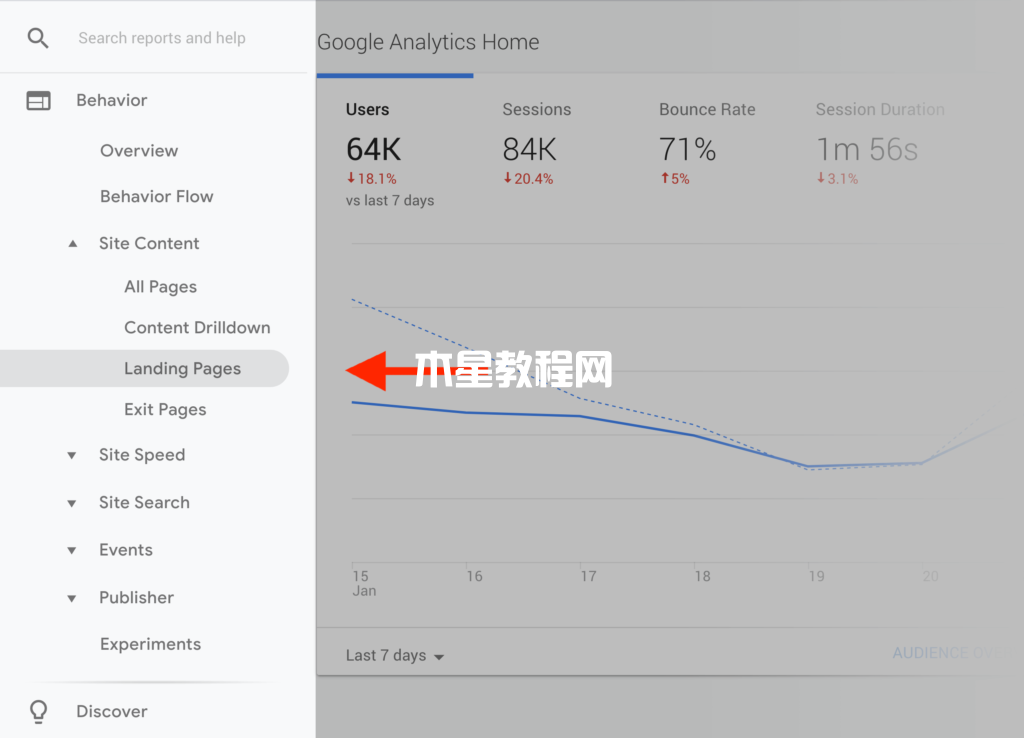Select the Publisher label
1024x738 pixels.
[x=136, y=598]
